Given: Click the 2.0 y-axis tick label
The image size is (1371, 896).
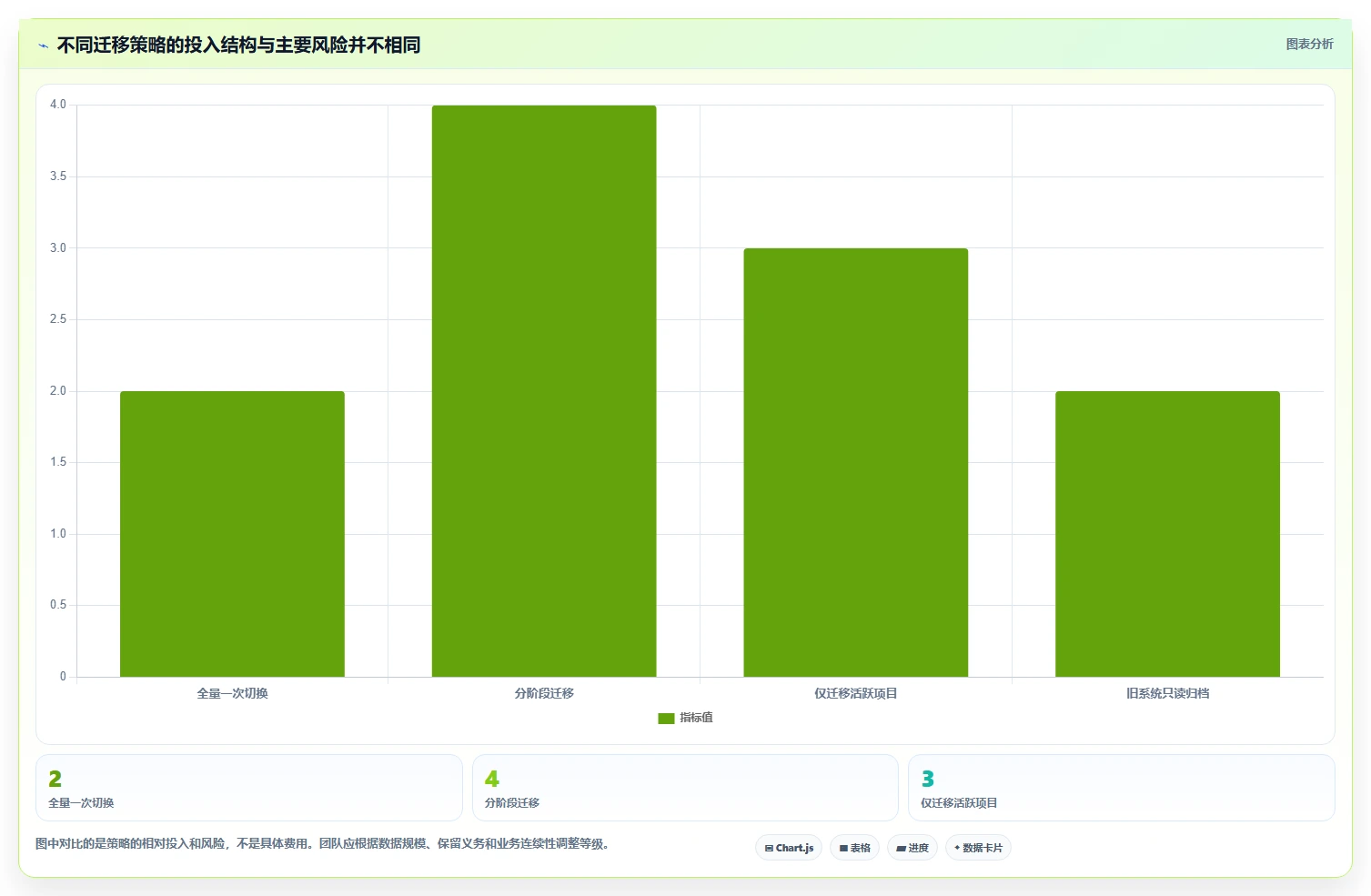Looking at the screenshot, I should pyautogui.click(x=58, y=391).
